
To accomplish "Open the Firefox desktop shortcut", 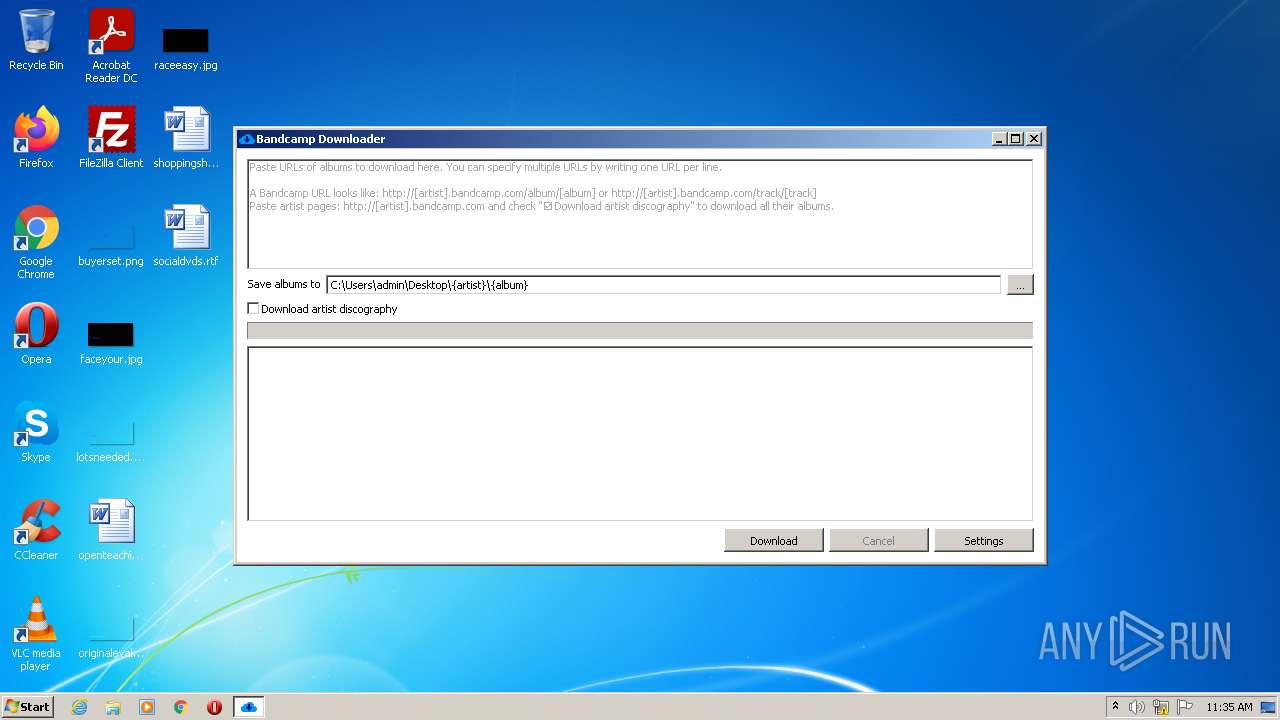I will point(36,138).
